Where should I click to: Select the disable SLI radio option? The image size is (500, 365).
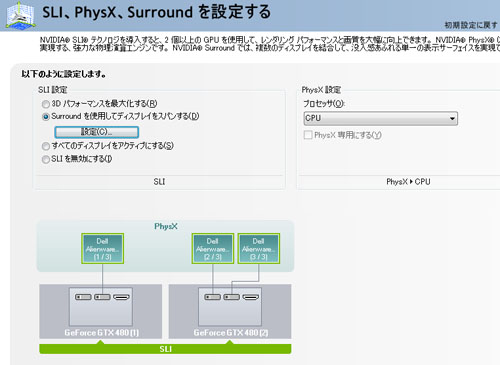point(46,159)
